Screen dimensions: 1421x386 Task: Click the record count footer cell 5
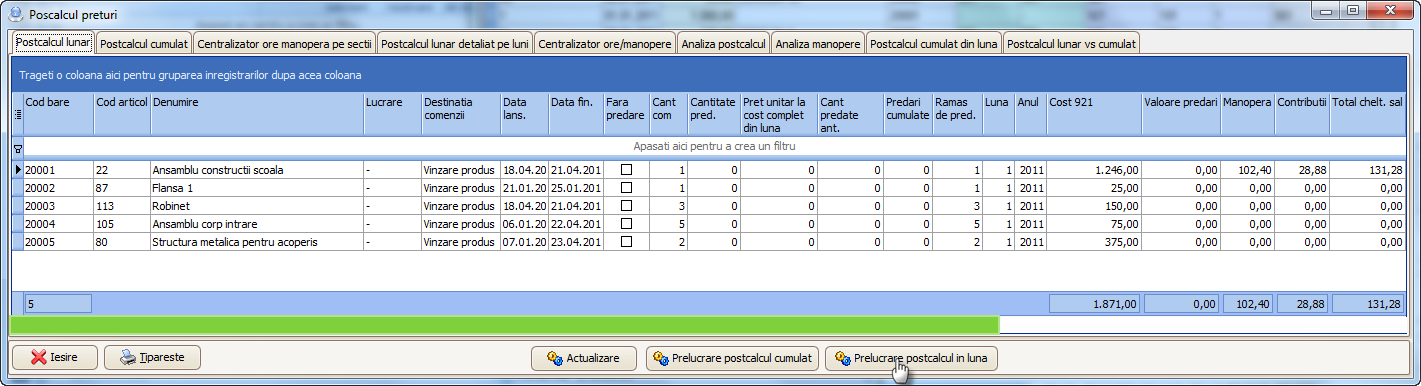pyautogui.click(x=58, y=303)
